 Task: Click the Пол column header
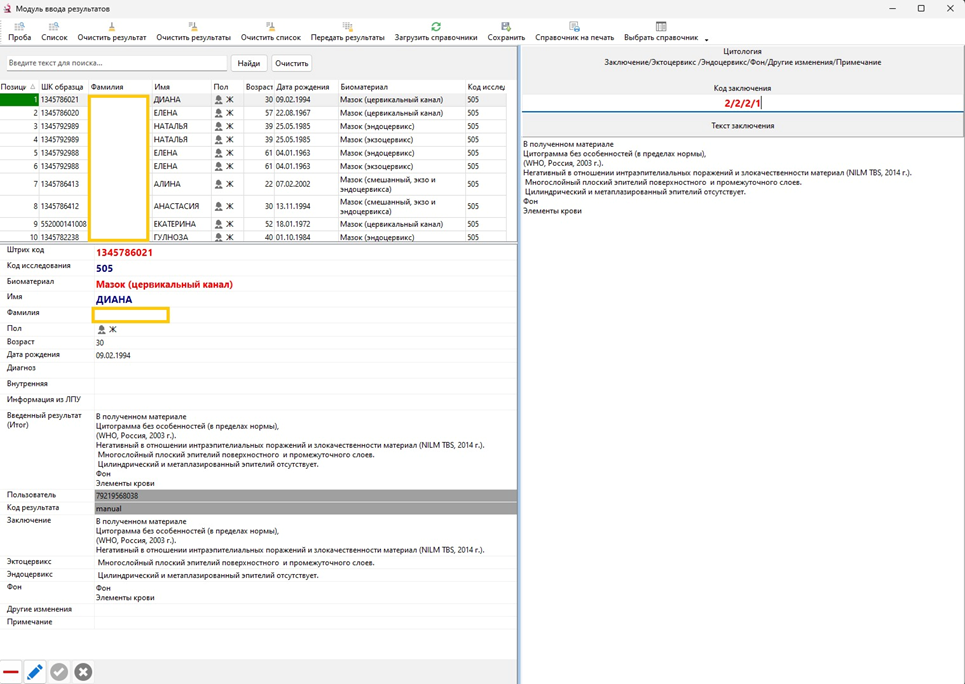[227, 87]
